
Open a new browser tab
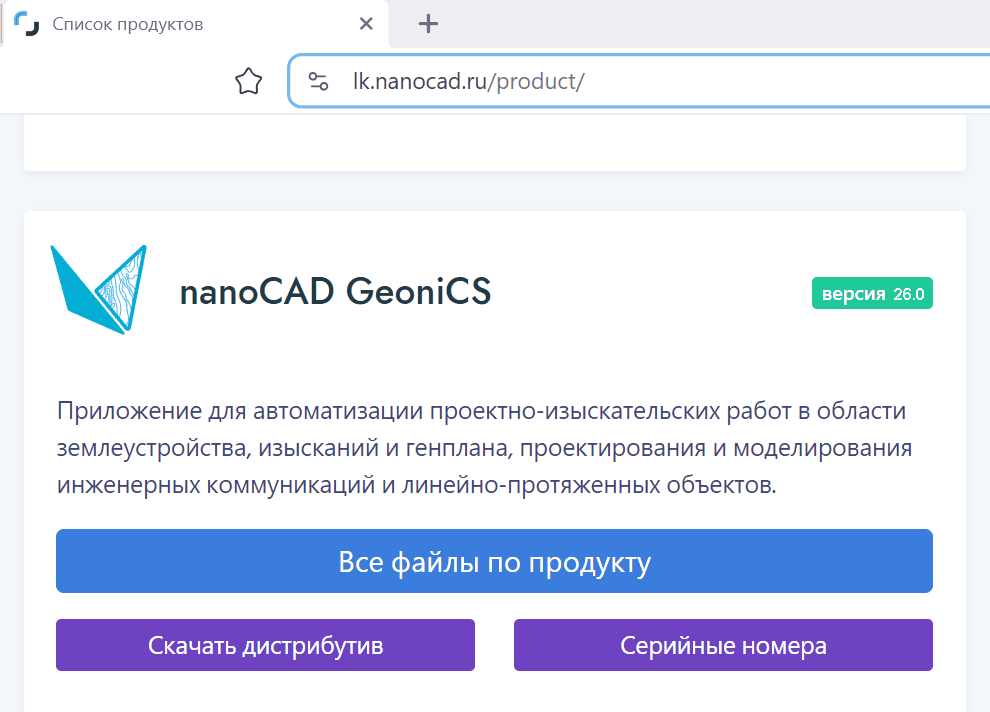click(428, 24)
